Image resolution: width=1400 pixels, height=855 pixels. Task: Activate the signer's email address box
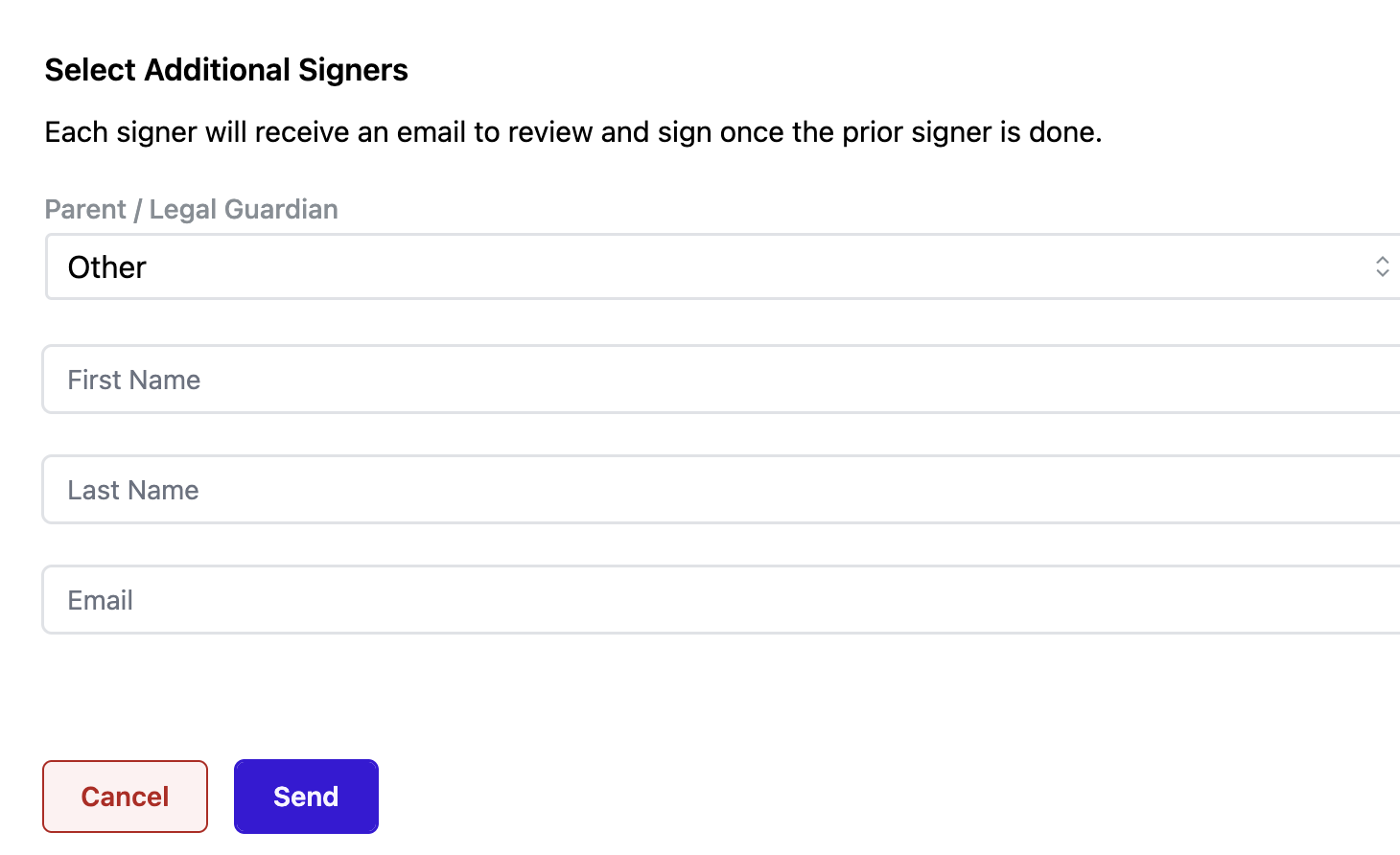tap(719, 600)
